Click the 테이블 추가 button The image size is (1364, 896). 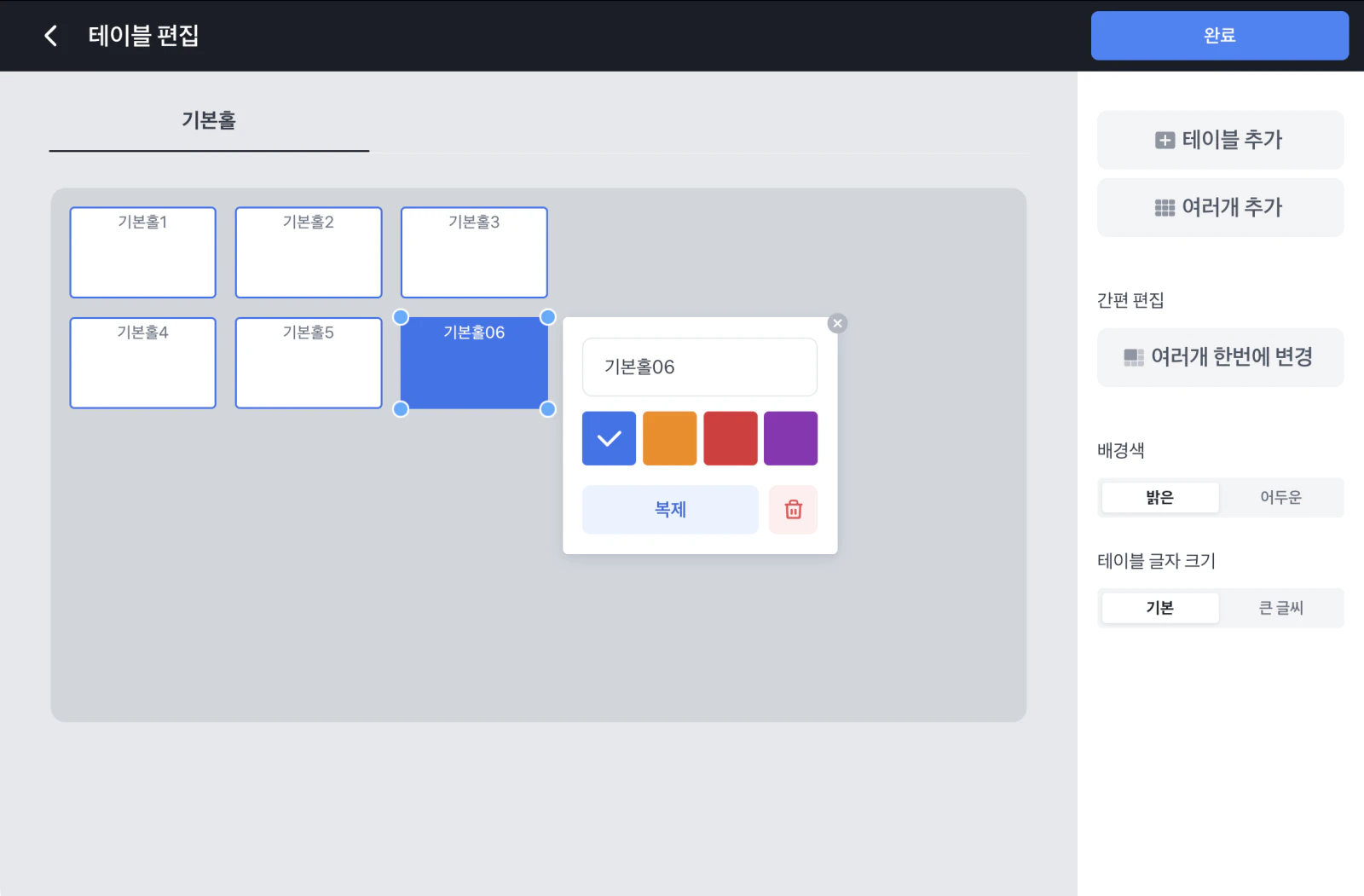pyautogui.click(x=1220, y=140)
